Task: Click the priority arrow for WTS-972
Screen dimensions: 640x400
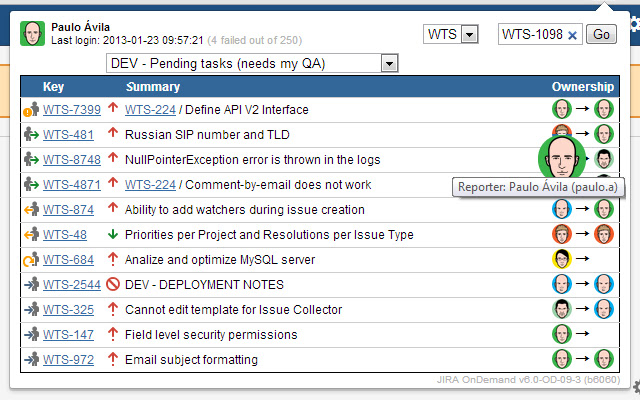Action: pos(113,359)
